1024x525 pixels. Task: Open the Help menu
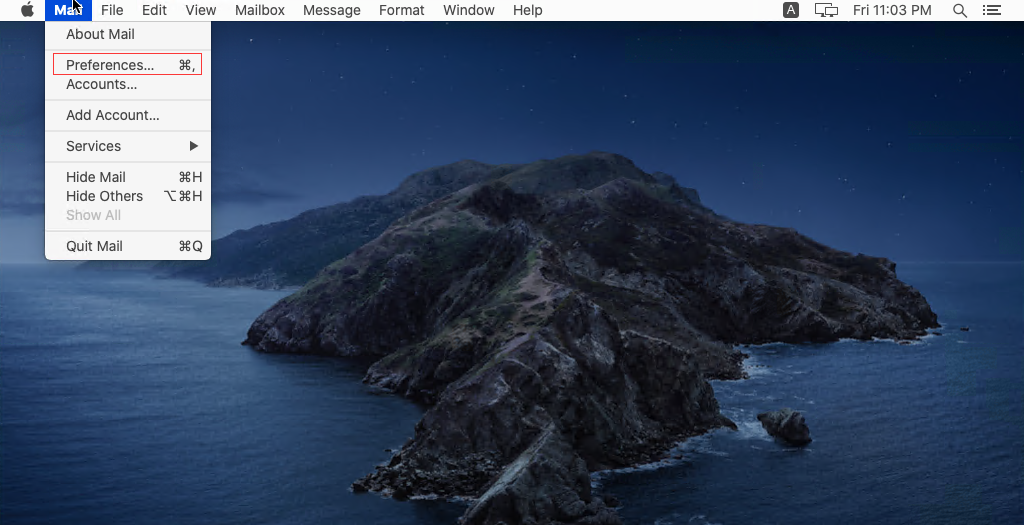(x=527, y=10)
